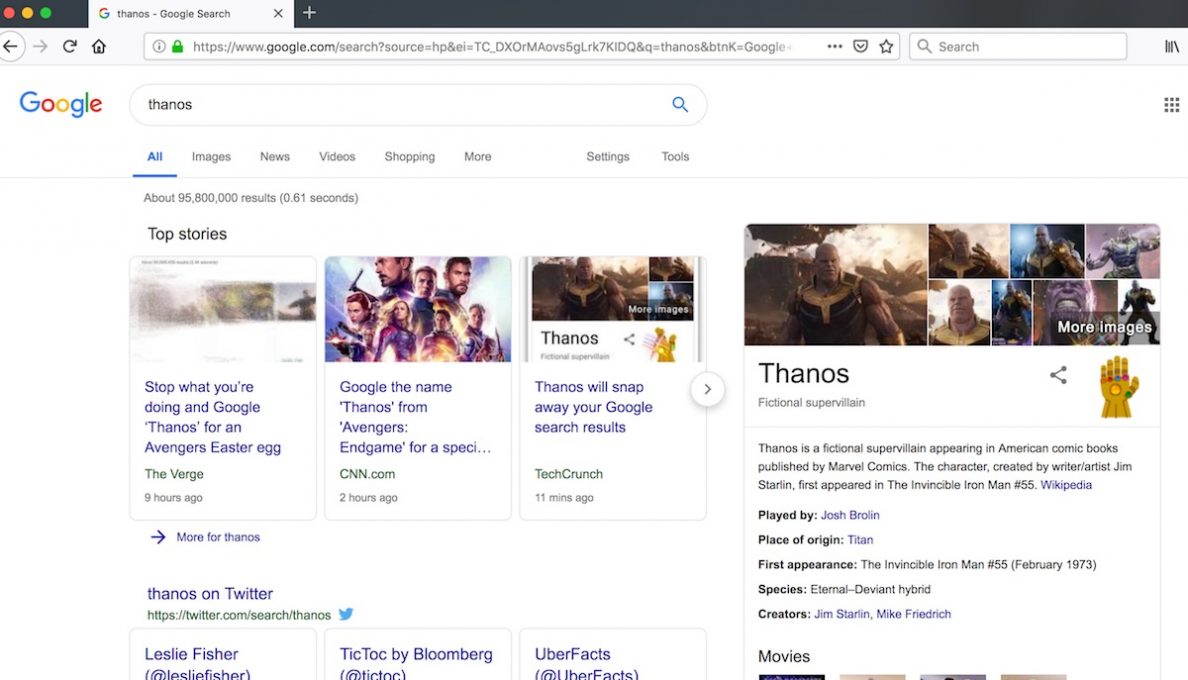Open the page actions ellipsis menu
The width and height of the screenshot is (1188, 680).
click(834, 46)
